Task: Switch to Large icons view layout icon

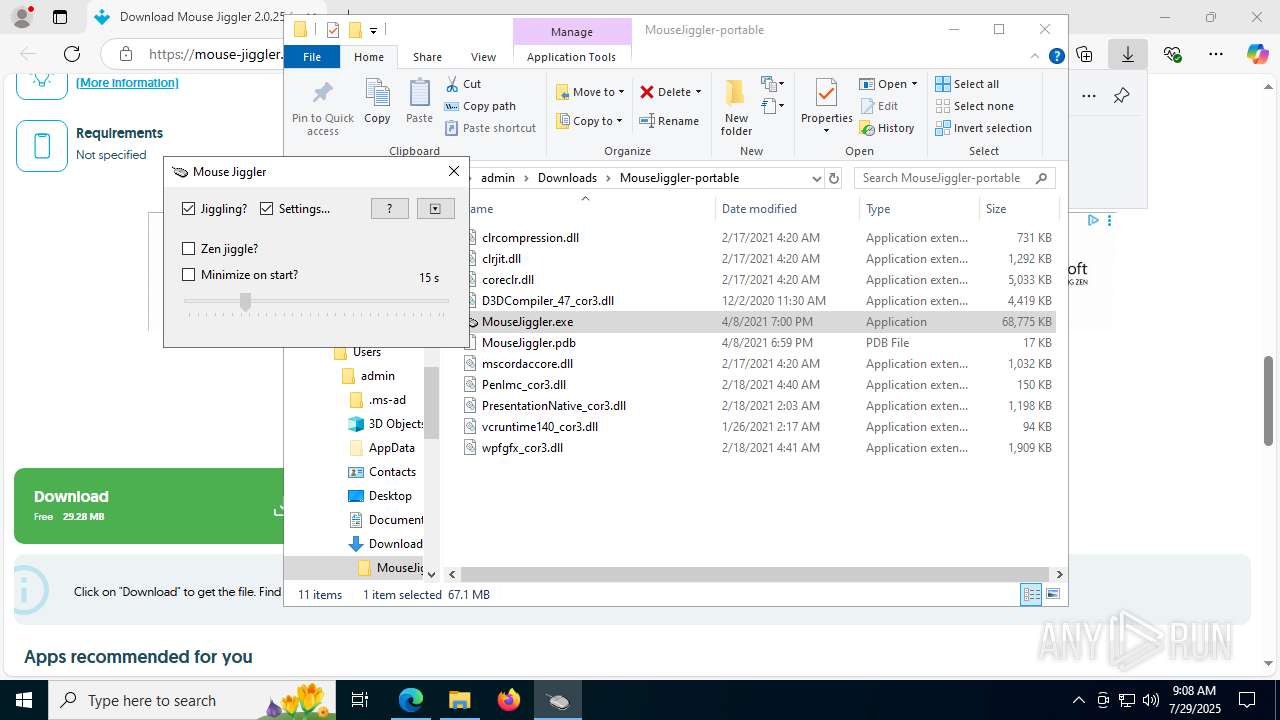Action: pyautogui.click(x=1052, y=595)
